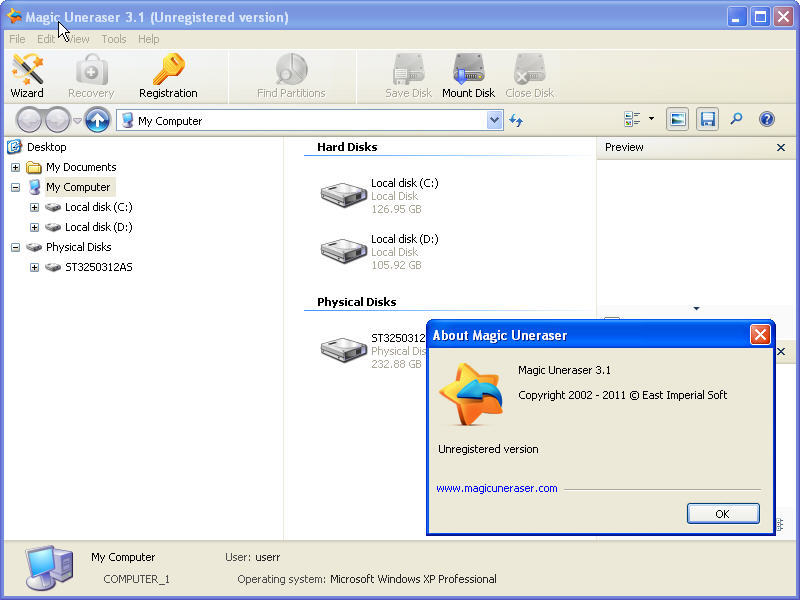Image resolution: width=800 pixels, height=600 pixels.
Task: Click the Physical Disks section header in list
Action: (356, 302)
